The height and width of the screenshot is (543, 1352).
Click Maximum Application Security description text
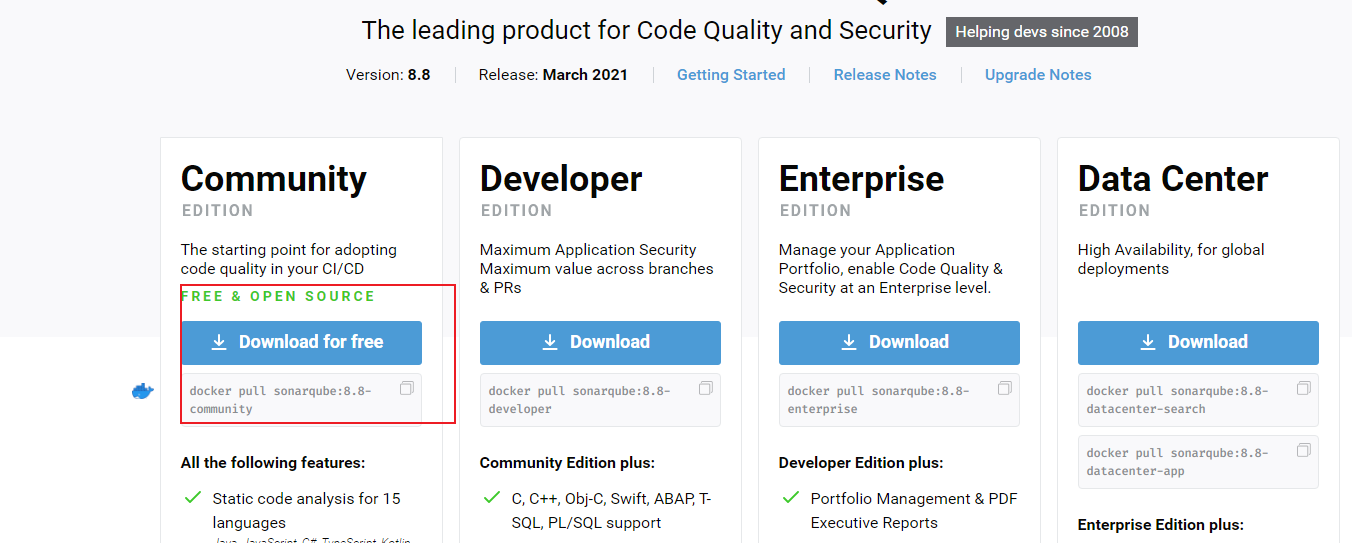tap(597, 269)
